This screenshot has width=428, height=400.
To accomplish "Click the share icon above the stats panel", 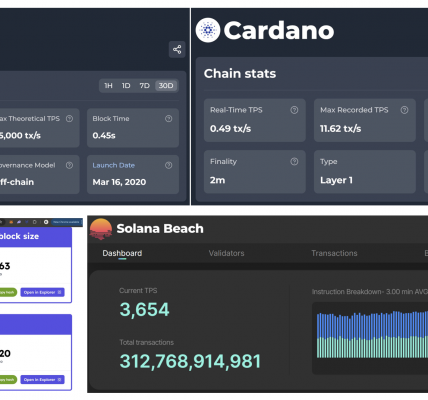I will point(177,50).
